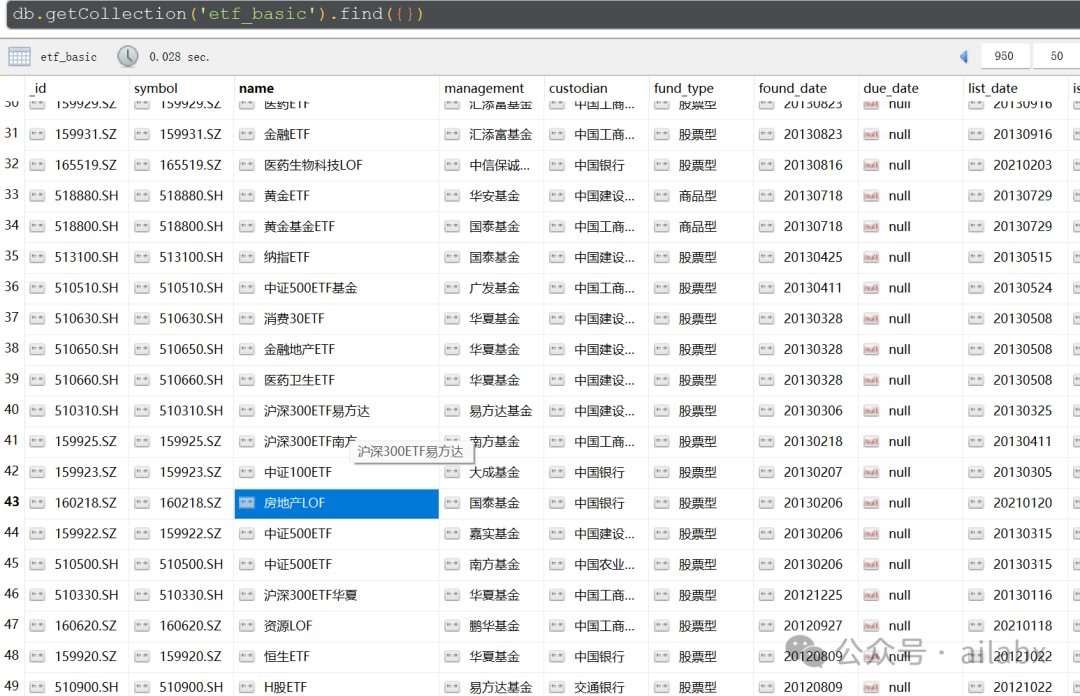The image size is (1080, 696).
Task: Click the name column header
Action: (257, 88)
